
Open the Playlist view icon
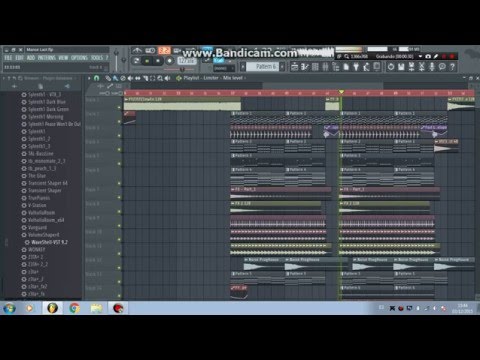(x=295, y=67)
